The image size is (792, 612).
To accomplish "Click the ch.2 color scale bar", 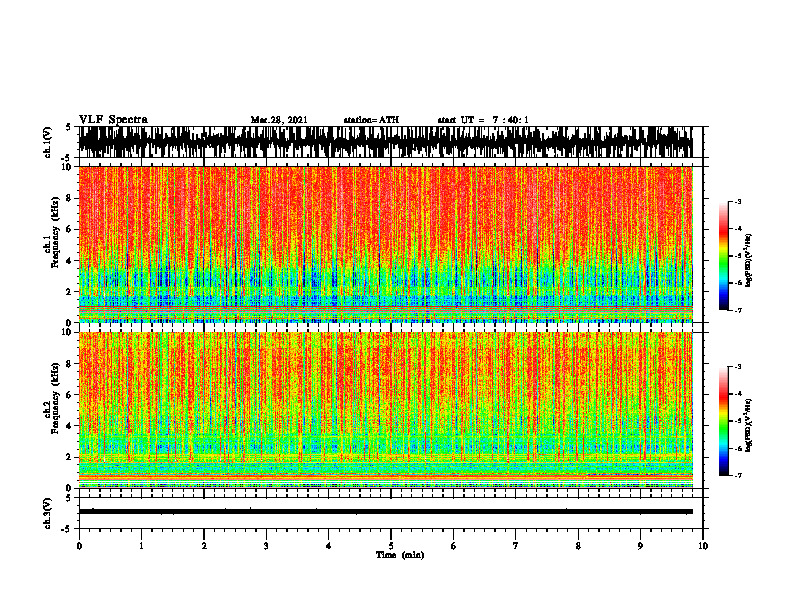I will point(723,421).
